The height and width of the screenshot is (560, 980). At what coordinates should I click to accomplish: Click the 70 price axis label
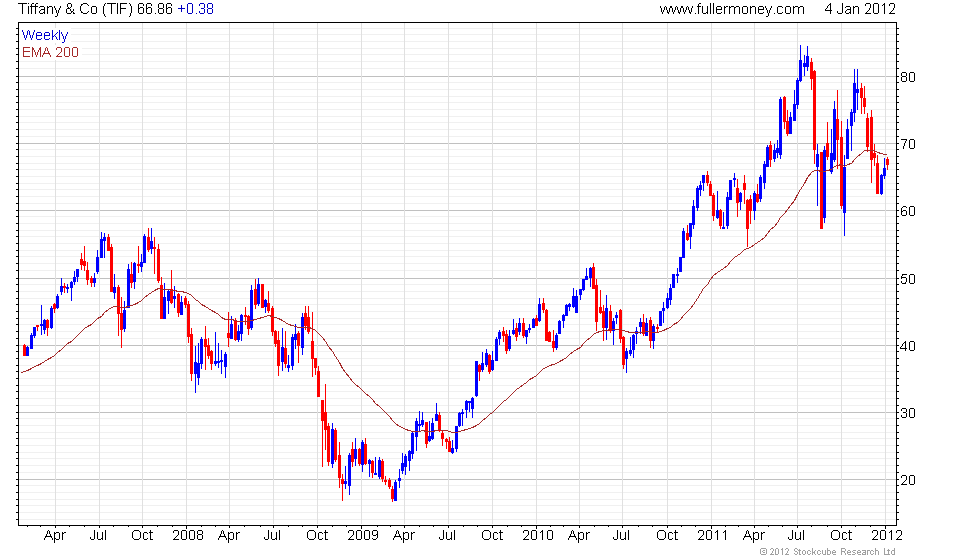908,144
